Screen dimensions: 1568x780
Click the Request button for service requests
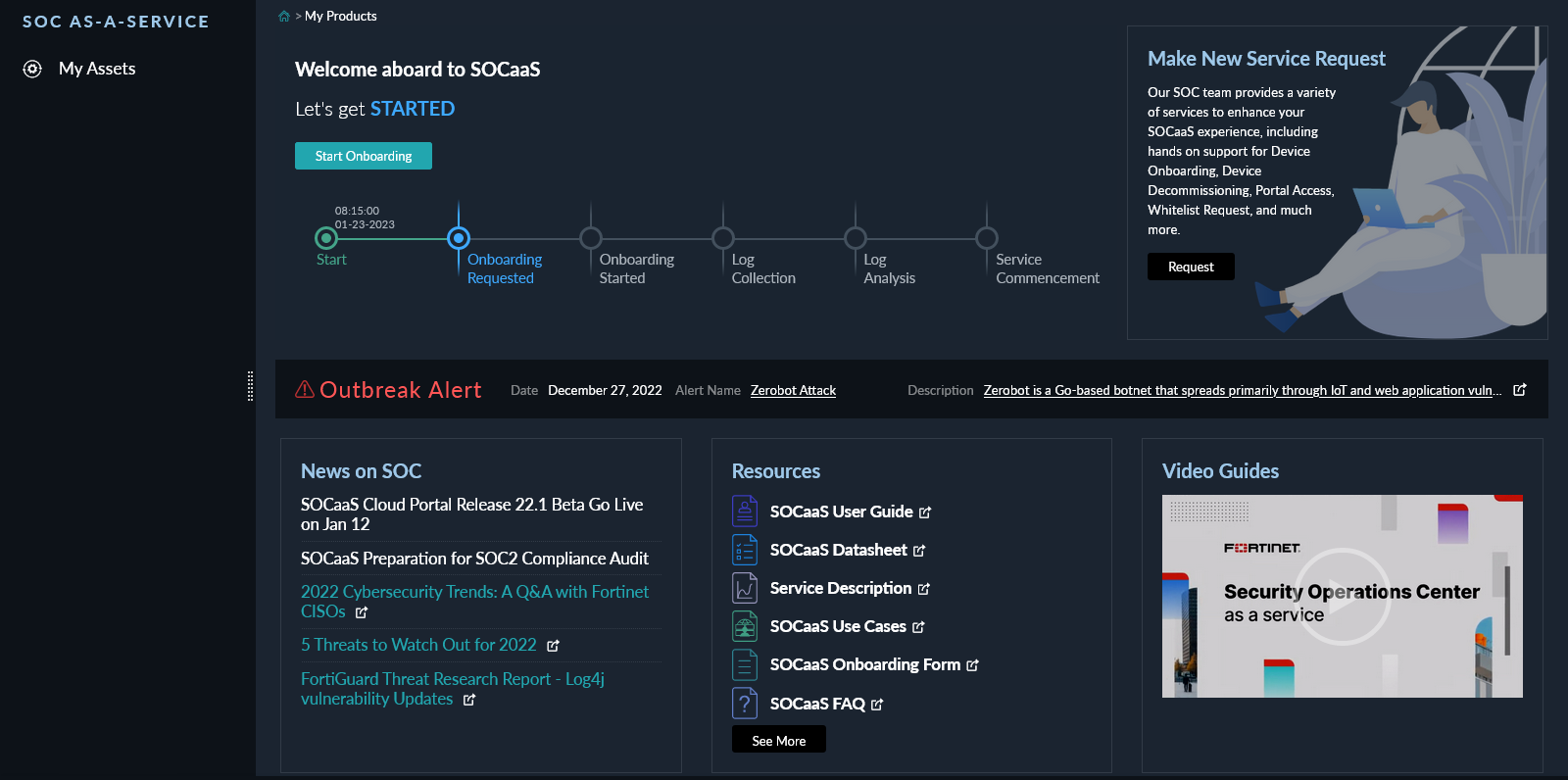tap(1191, 267)
